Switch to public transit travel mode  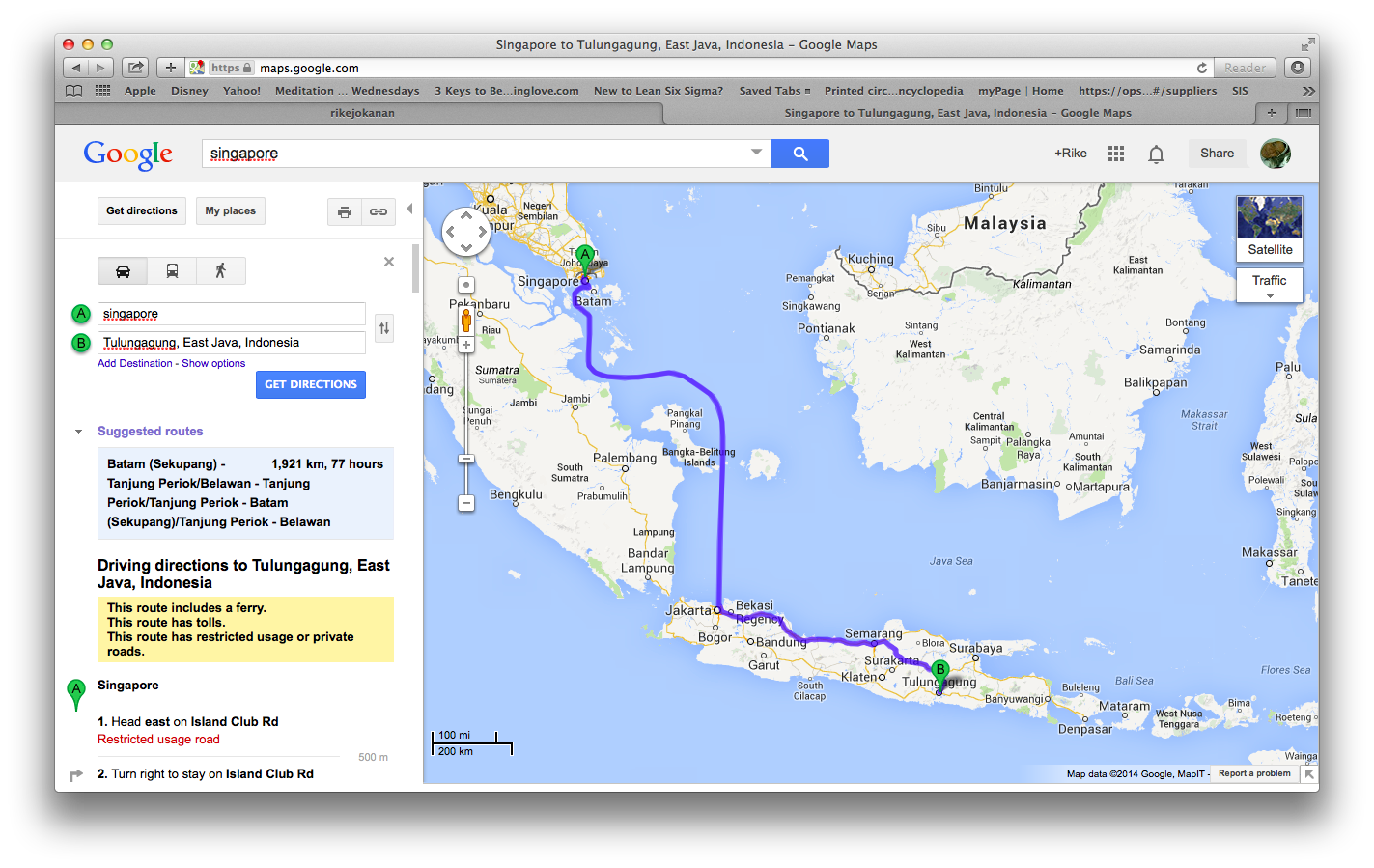pyautogui.click(x=172, y=271)
